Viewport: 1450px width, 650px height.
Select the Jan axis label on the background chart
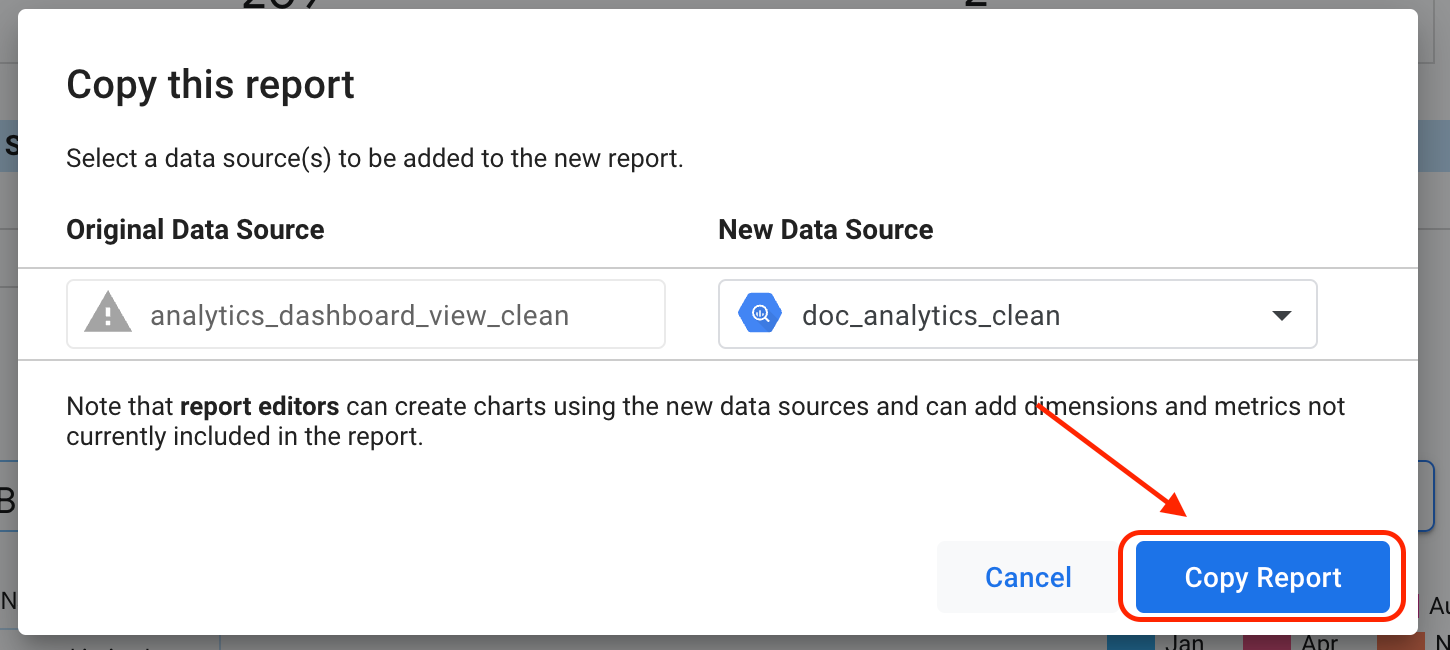(1186, 643)
